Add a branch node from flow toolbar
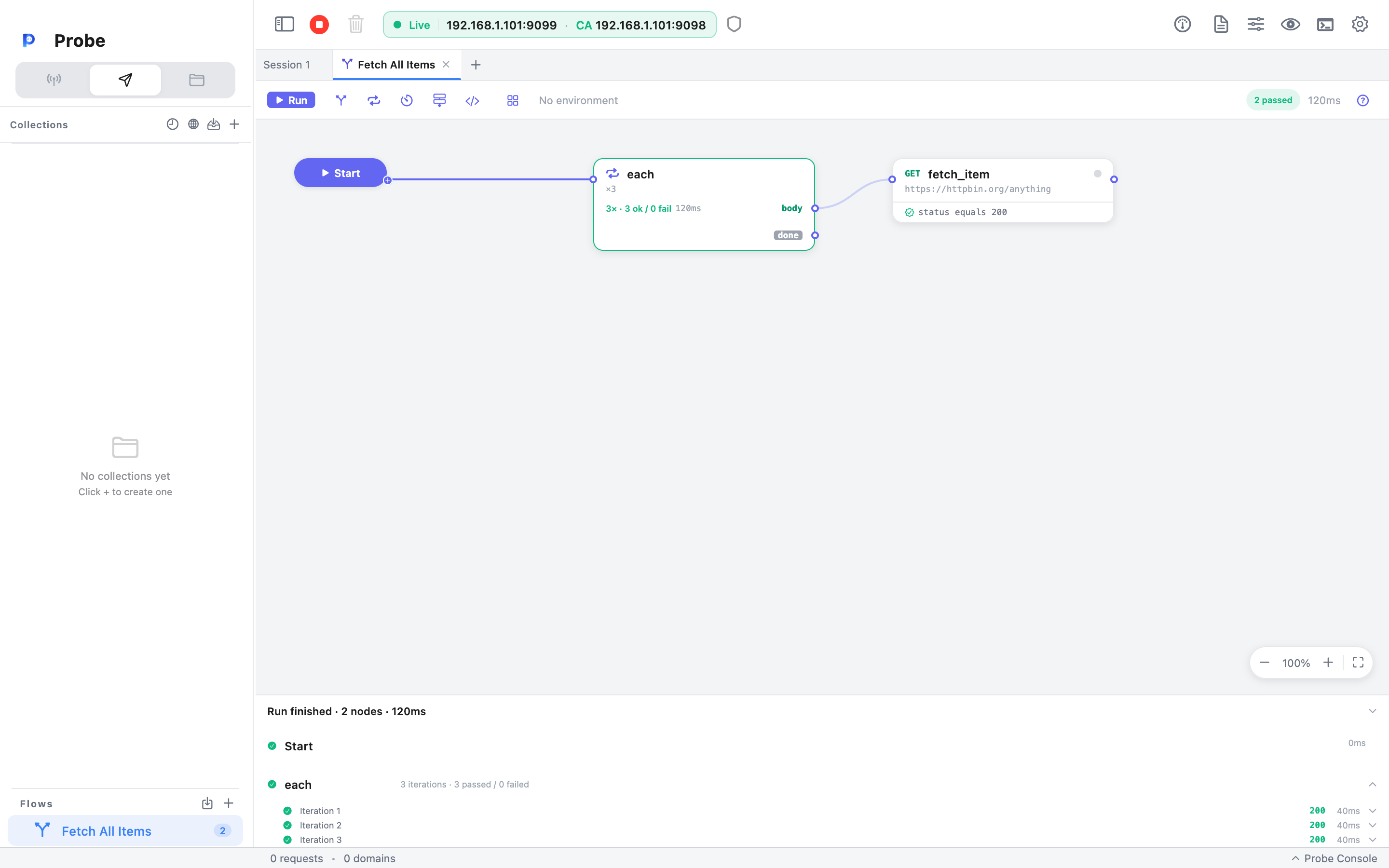1389x868 pixels. 341,100
